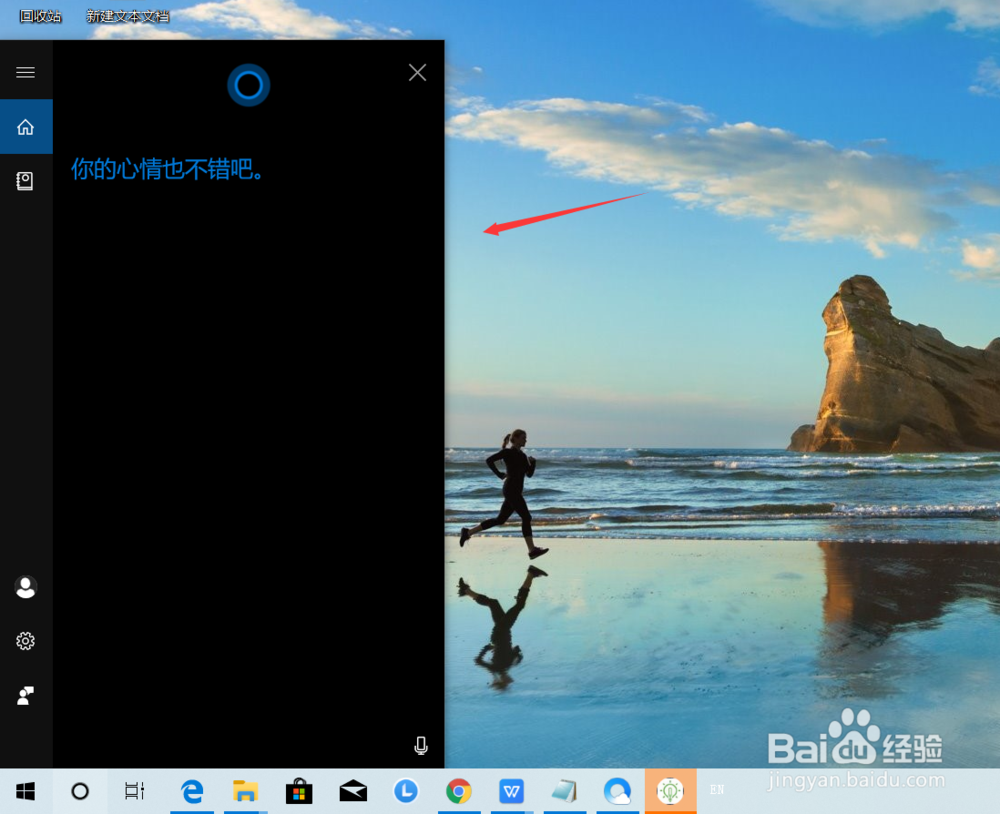Open WPS Writer from taskbar
Image resolution: width=1000 pixels, height=814 pixels.
coord(511,791)
